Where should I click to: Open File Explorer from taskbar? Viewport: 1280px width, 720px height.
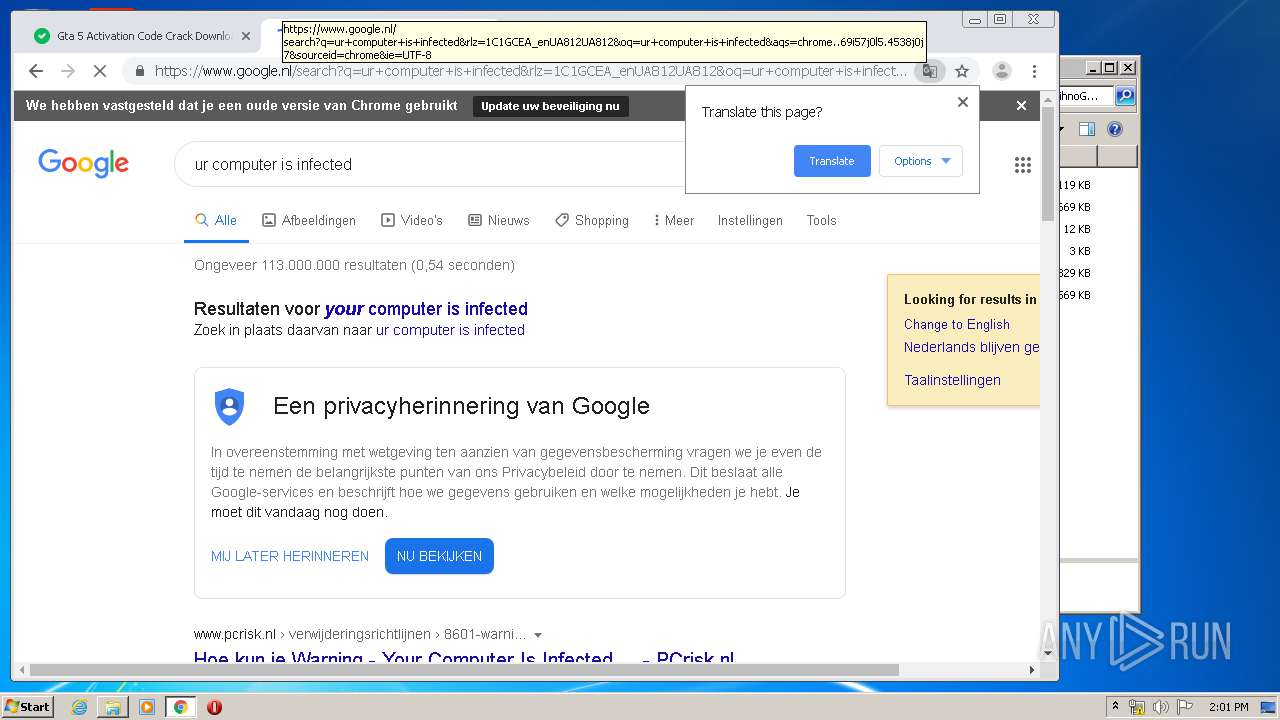[113, 707]
